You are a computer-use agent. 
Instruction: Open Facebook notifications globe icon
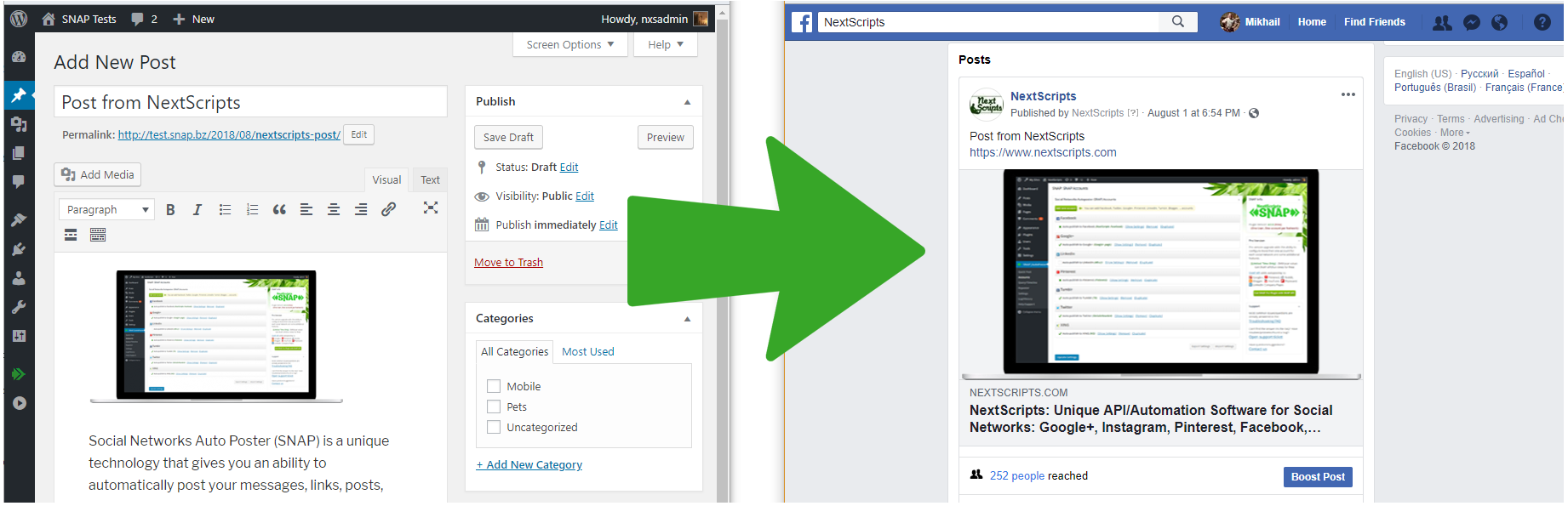tap(1500, 23)
